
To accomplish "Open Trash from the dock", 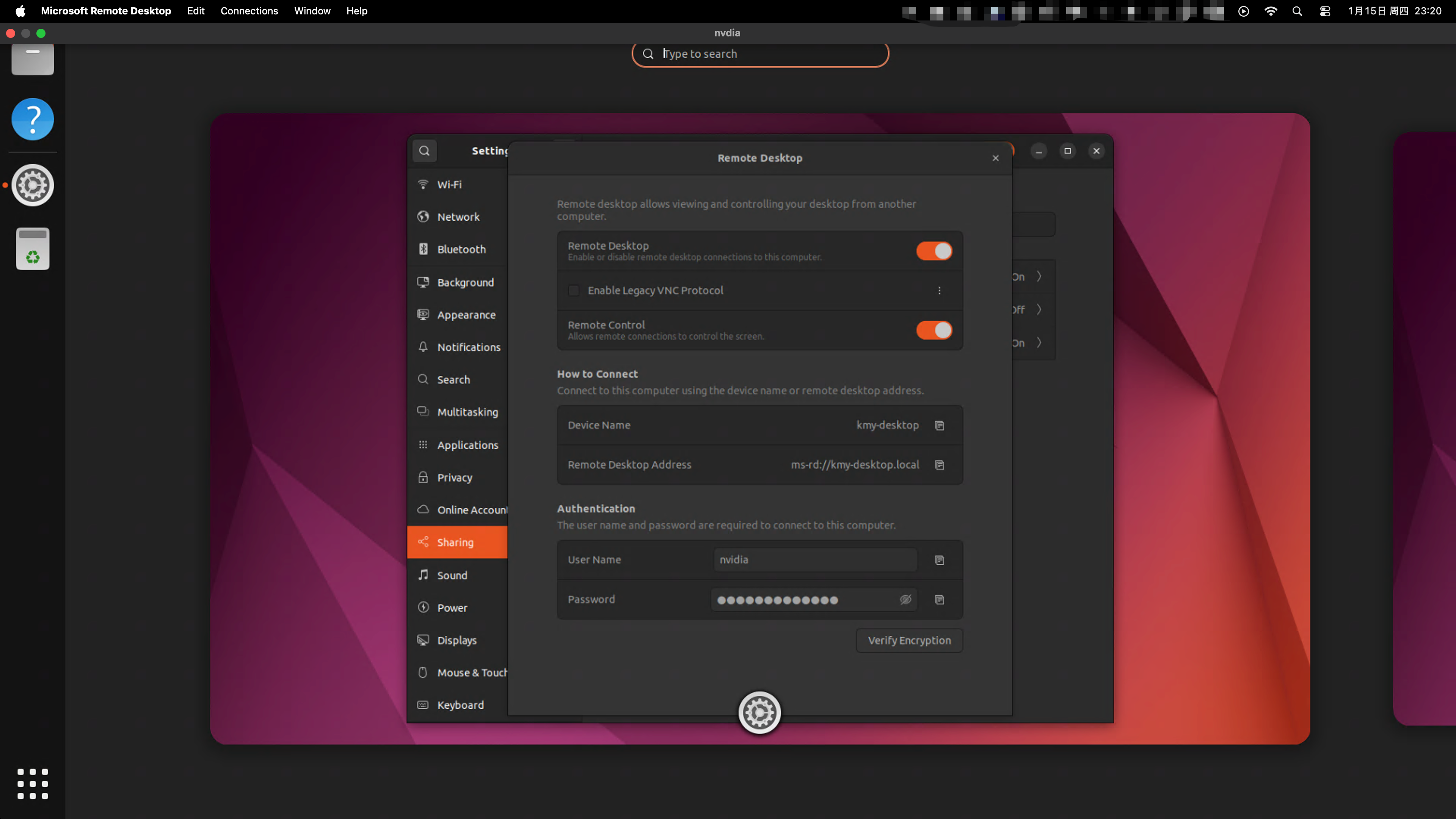I will tap(33, 249).
